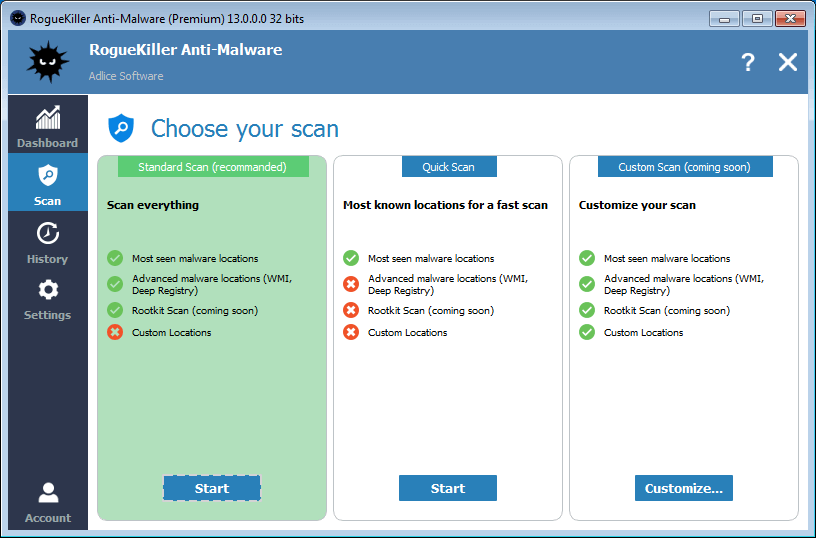Select the Quick Scan header label

[x=448, y=167]
